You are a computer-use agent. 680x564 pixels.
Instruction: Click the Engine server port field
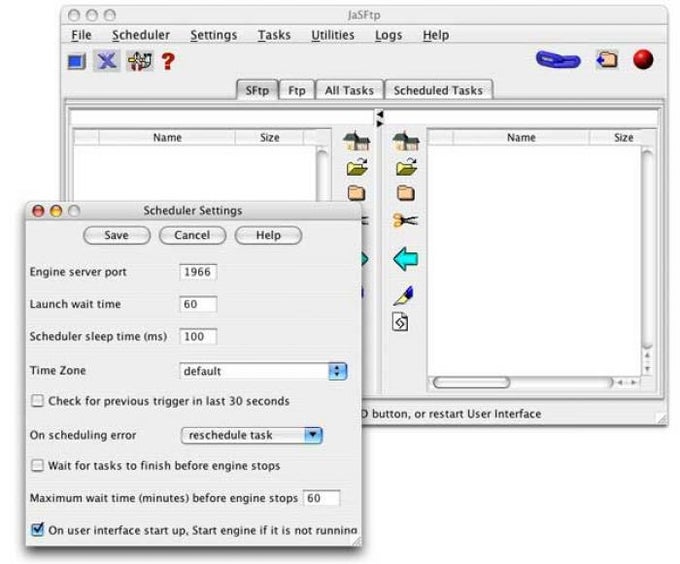(x=198, y=272)
